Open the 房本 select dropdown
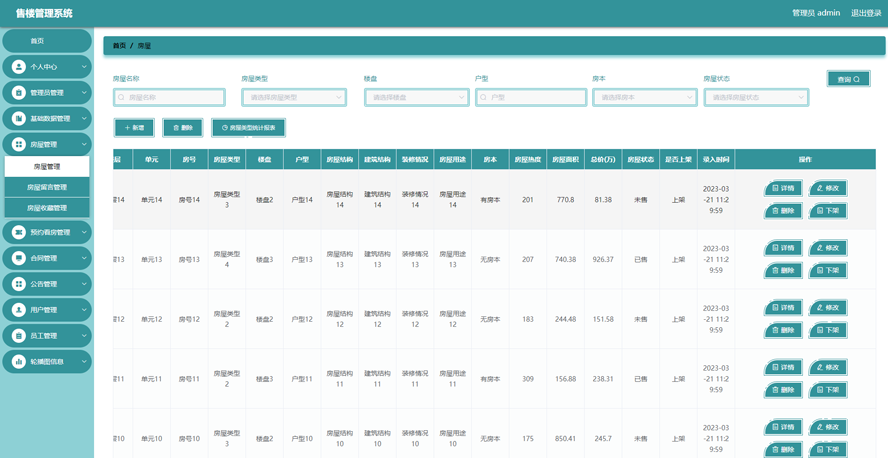 644,97
